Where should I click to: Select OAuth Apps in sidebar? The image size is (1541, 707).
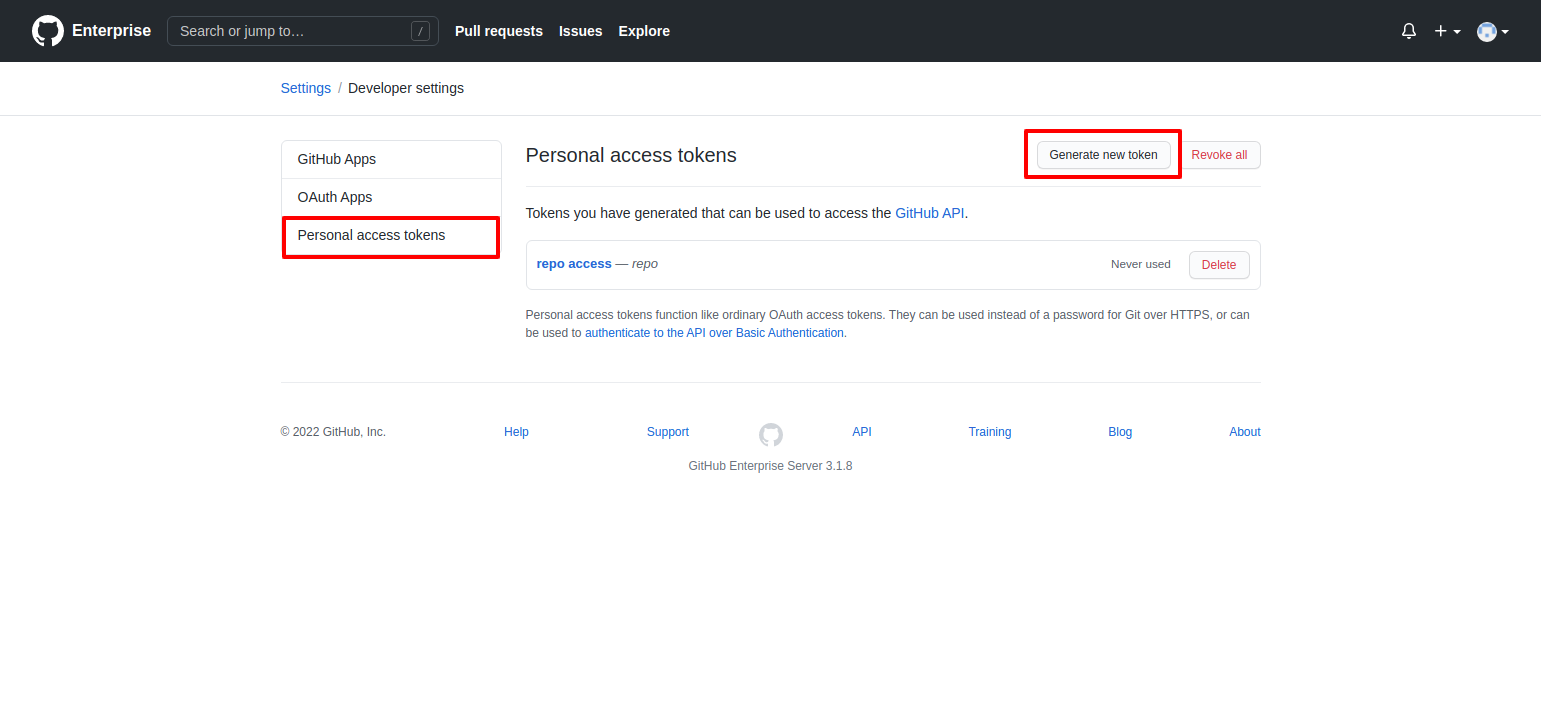pyautogui.click(x=391, y=198)
